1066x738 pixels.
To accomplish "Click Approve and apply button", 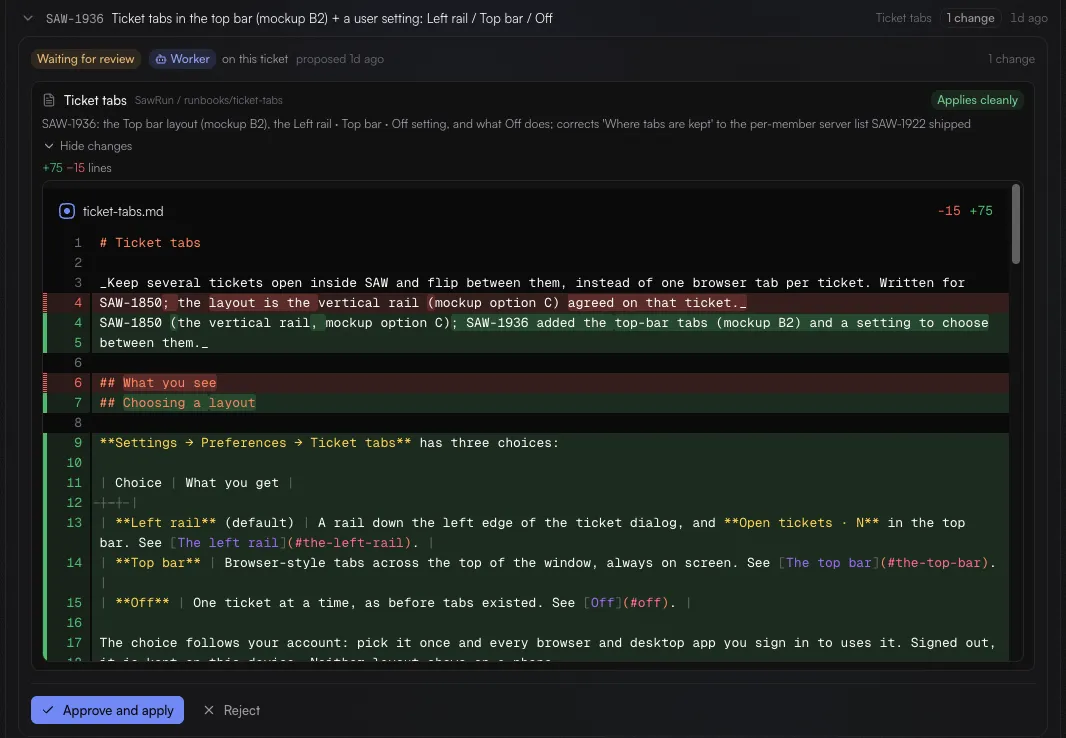I will point(107,710).
